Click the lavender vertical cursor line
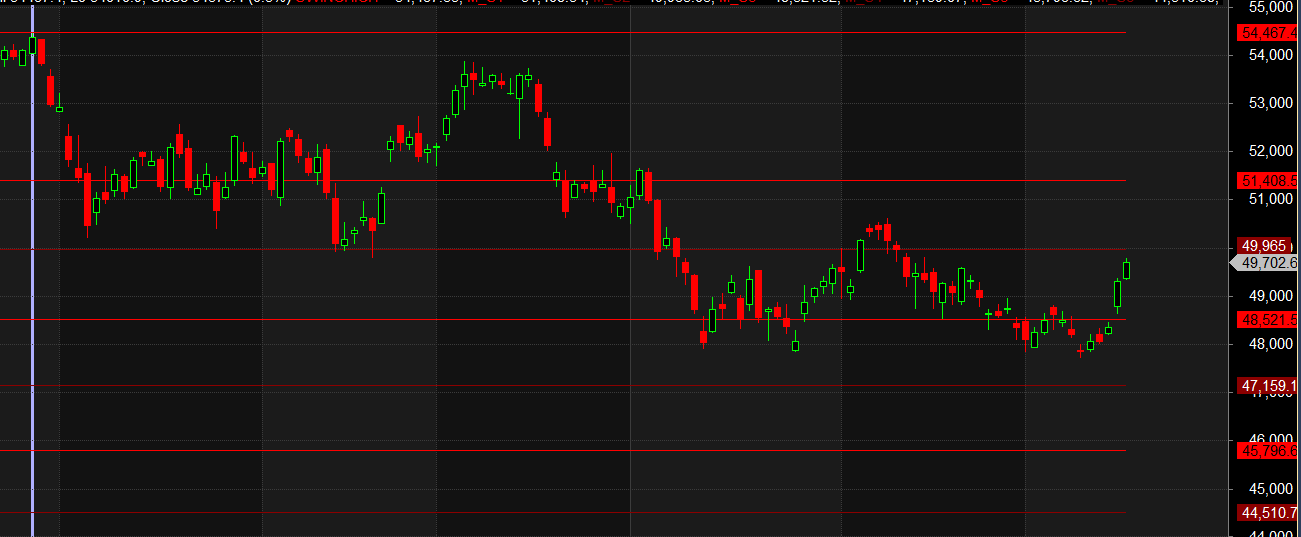The image size is (1301, 537). 33,300
